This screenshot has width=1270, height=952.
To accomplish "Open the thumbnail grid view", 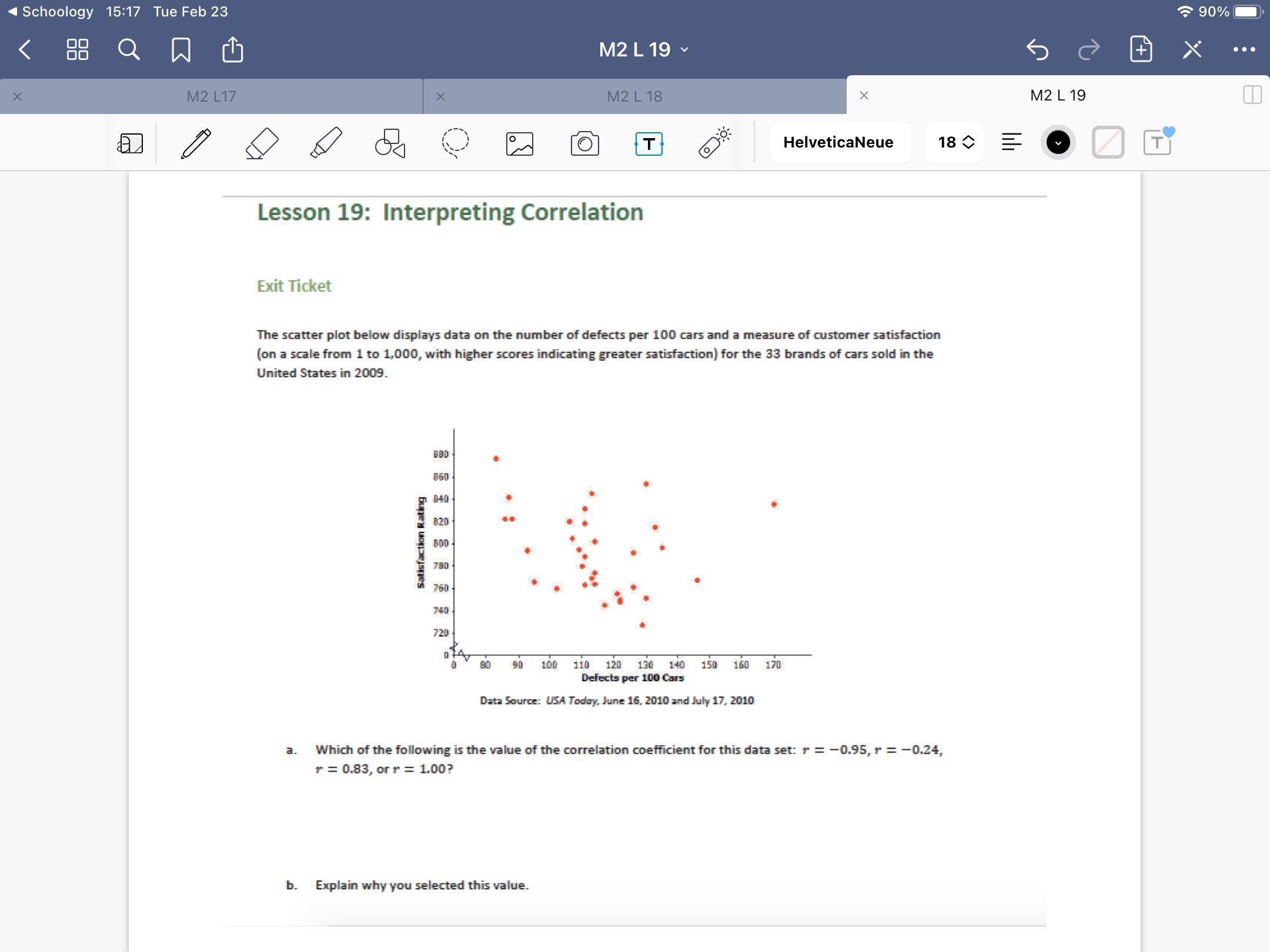I will (x=77, y=49).
